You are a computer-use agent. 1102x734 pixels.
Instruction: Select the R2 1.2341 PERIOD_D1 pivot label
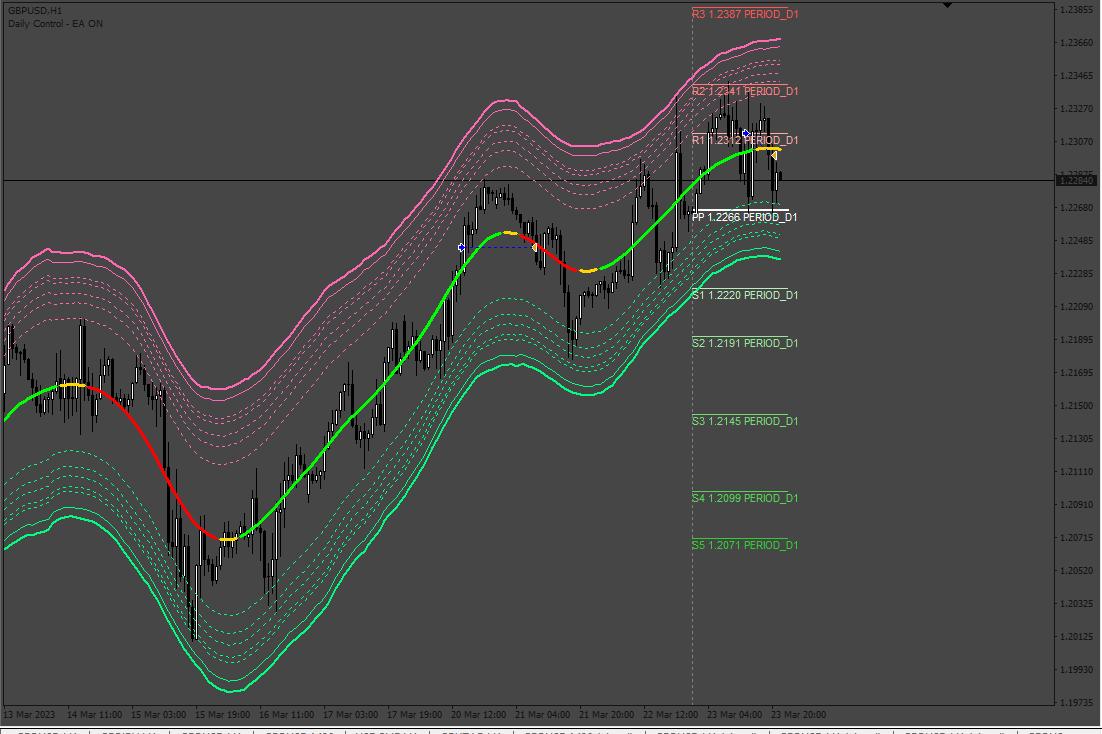[x=745, y=91]
